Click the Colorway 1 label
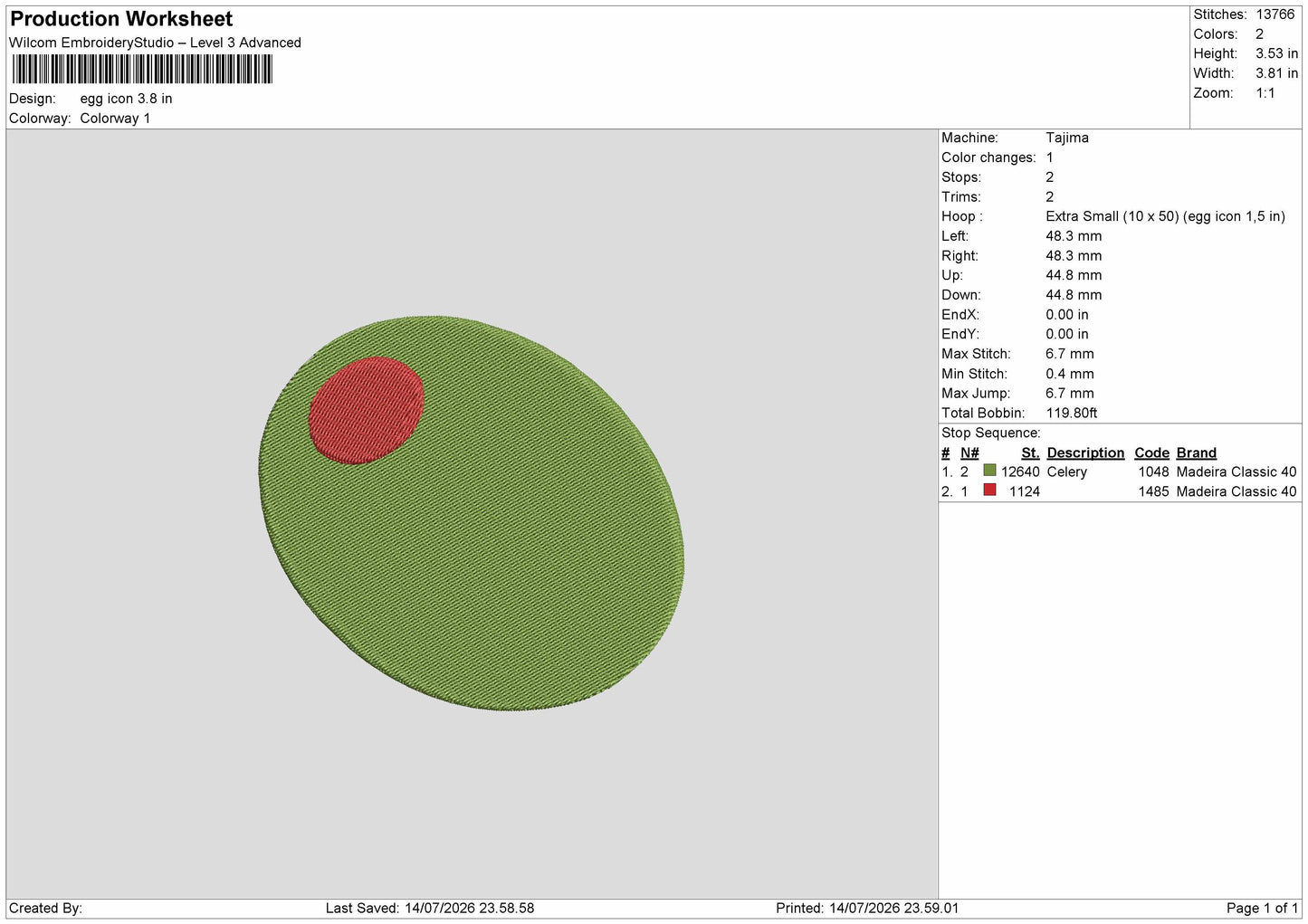Viewport: 1308px width, 924px height. (x=115, y=119)
